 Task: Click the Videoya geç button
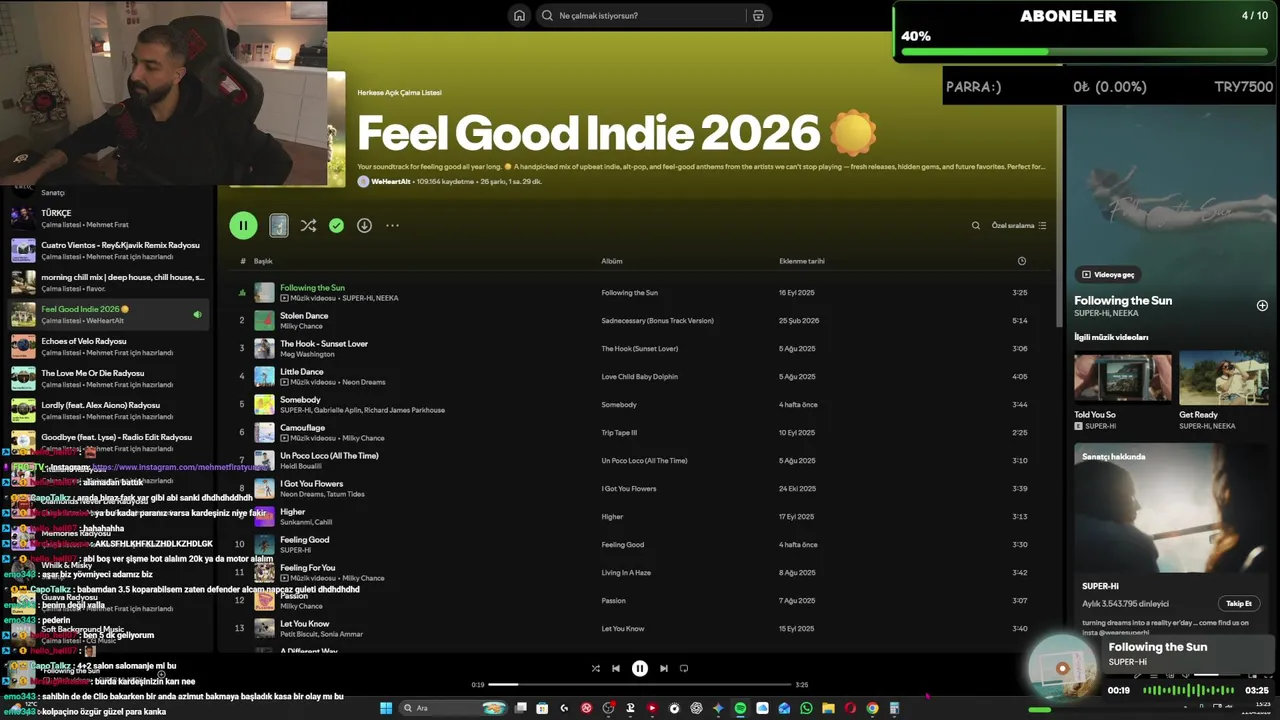1108,274
